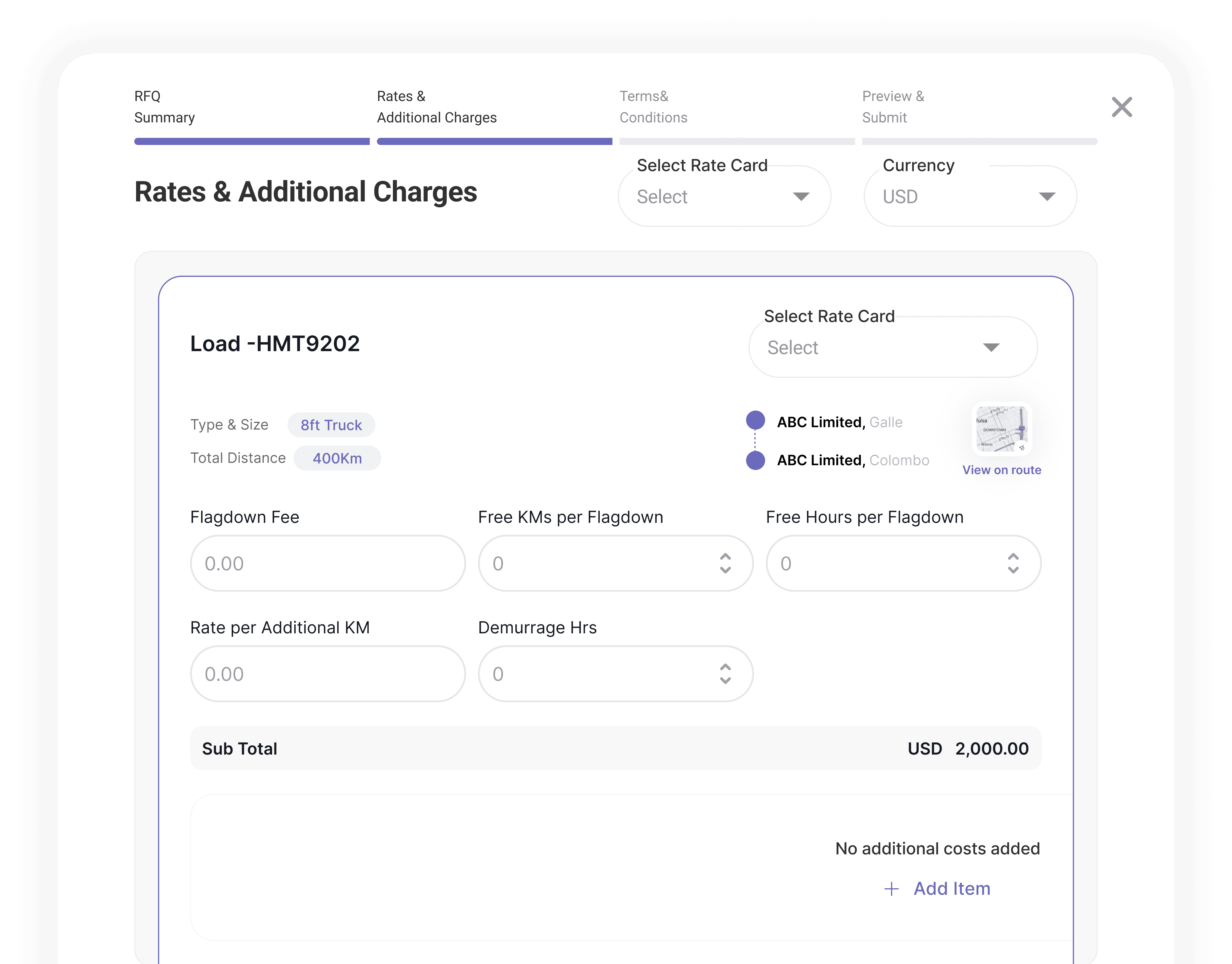The width and height of the screenshot is (1232, 964).
Task: Jump to the Preview & Submit step
Action: click(x=893, y=107)
